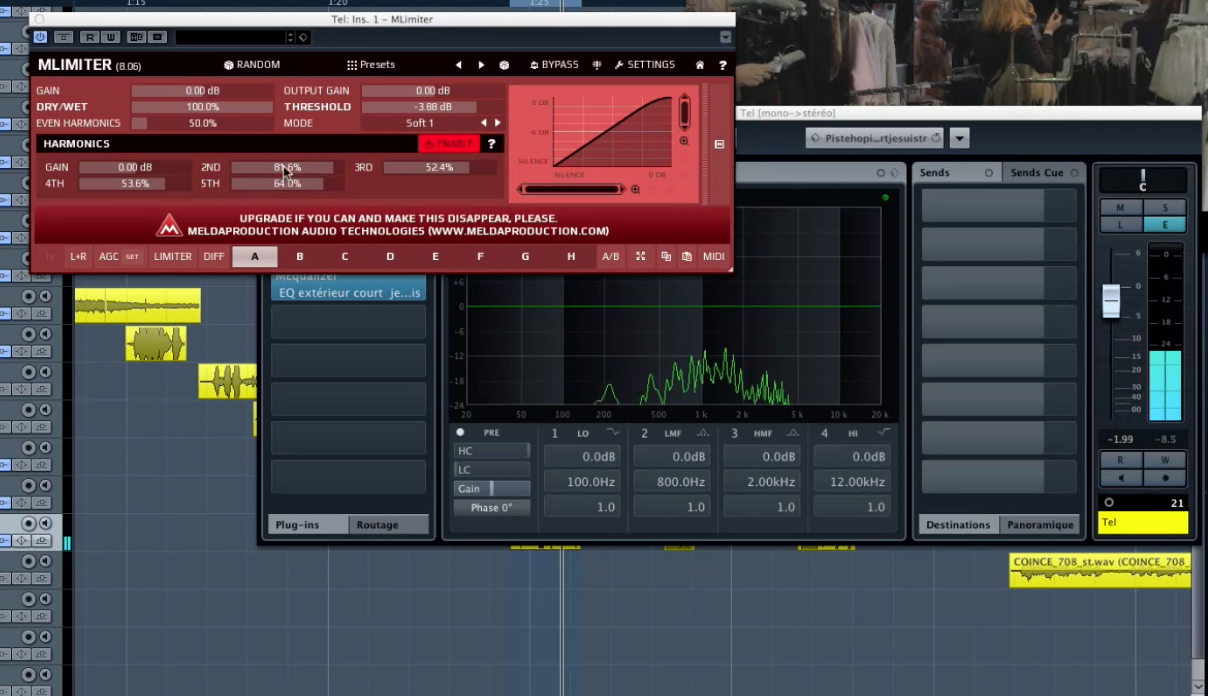This screenshot has height=696, width=1208.
Task: Toggle AGC automatic gain compensation
Action: [108, 257]
